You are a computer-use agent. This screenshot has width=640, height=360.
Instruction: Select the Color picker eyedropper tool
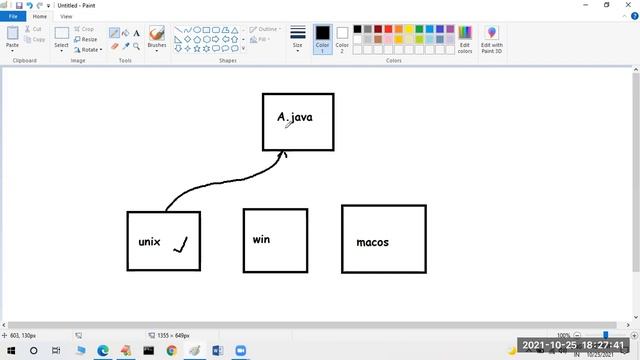pyautogui.click(x=126, y=46)
